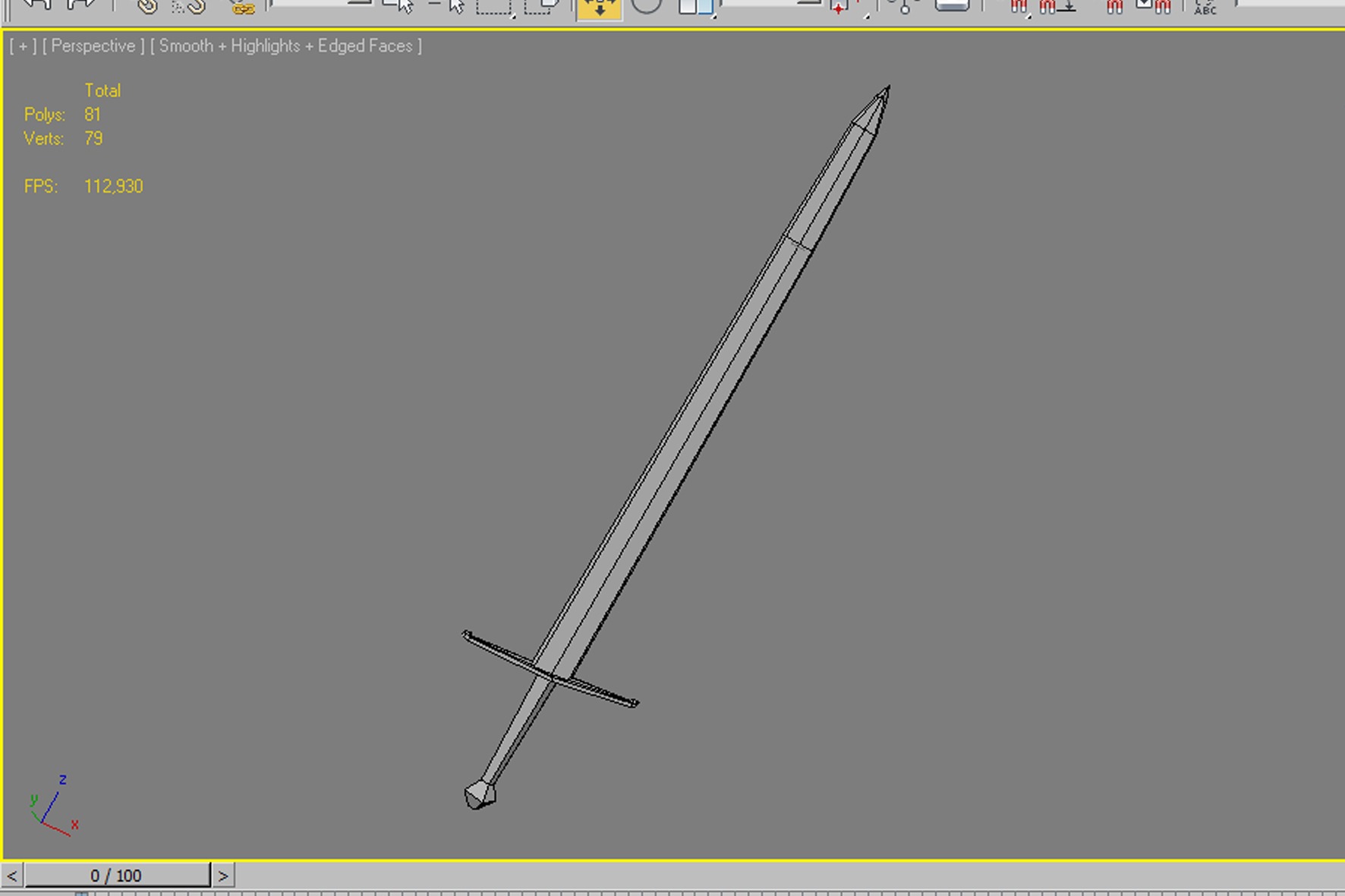Screen dimensions: 1345x896
Task: Open the Smooth + Highlights shading menu
Action: pyautogui.click(x=285, y=46)
